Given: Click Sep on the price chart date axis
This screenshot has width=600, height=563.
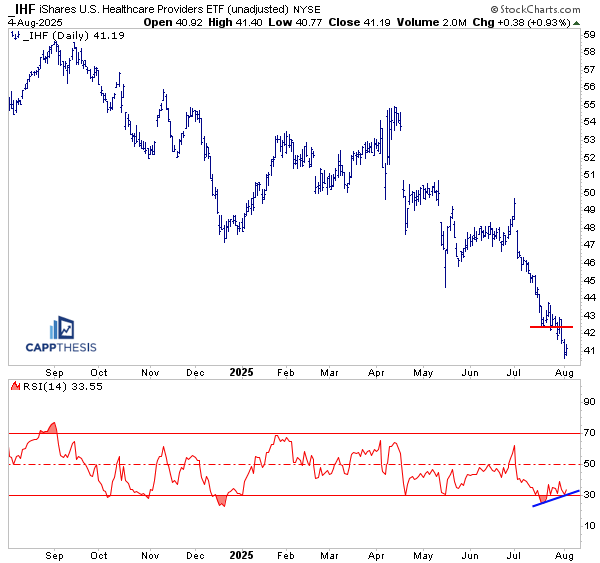Looking at the screenshot, I should 54,373.
